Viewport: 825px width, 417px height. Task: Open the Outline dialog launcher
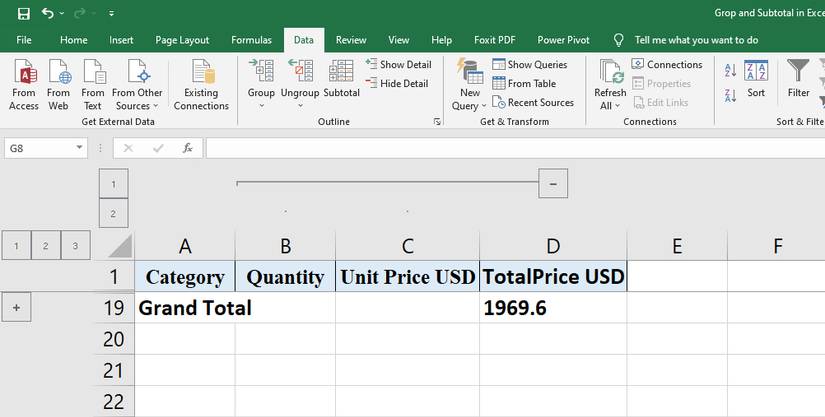(x=437, y=121)
